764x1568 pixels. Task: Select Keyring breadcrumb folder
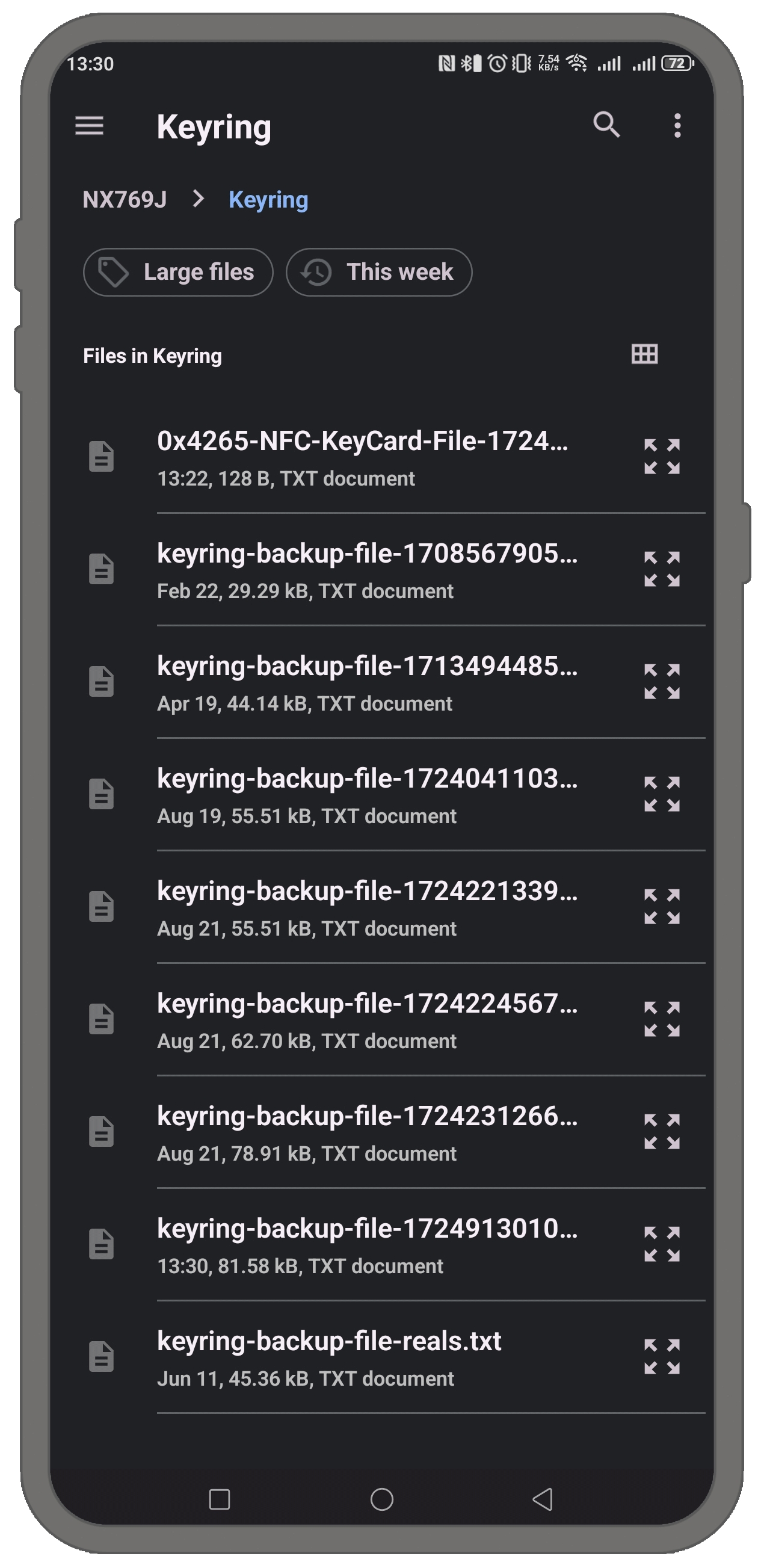(268, 200)
